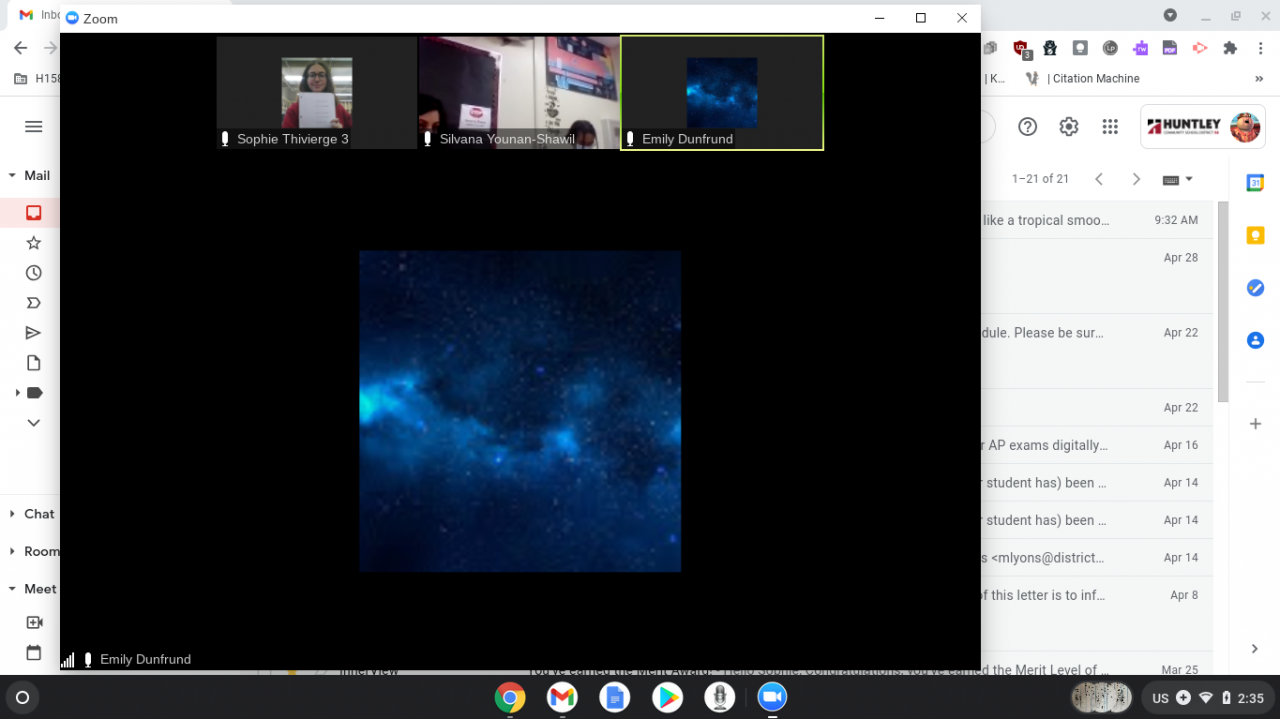Open the Google apps grid
This screenshot has width=1280, height=719.
point(1110,127)
